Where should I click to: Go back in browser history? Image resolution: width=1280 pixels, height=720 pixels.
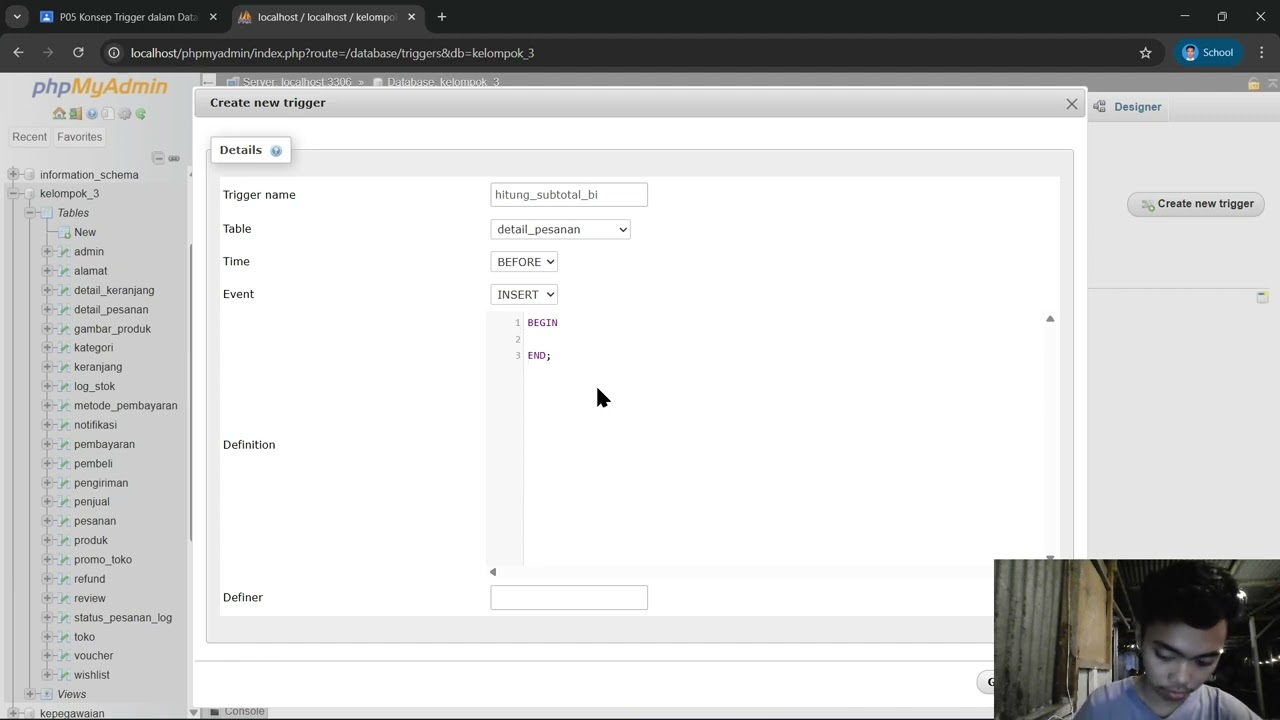[18, 52]
